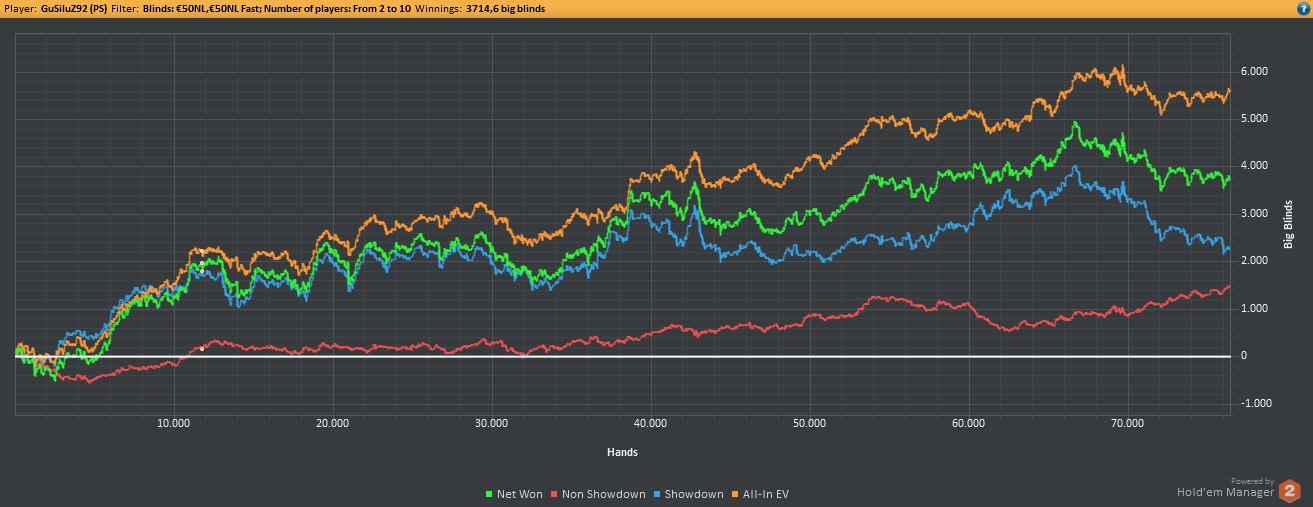Image resolution: width=1313 pixels, height=507 pixels.
Task: Toggle the Non Showdown red legend swatch
Action: coord(554,494)
